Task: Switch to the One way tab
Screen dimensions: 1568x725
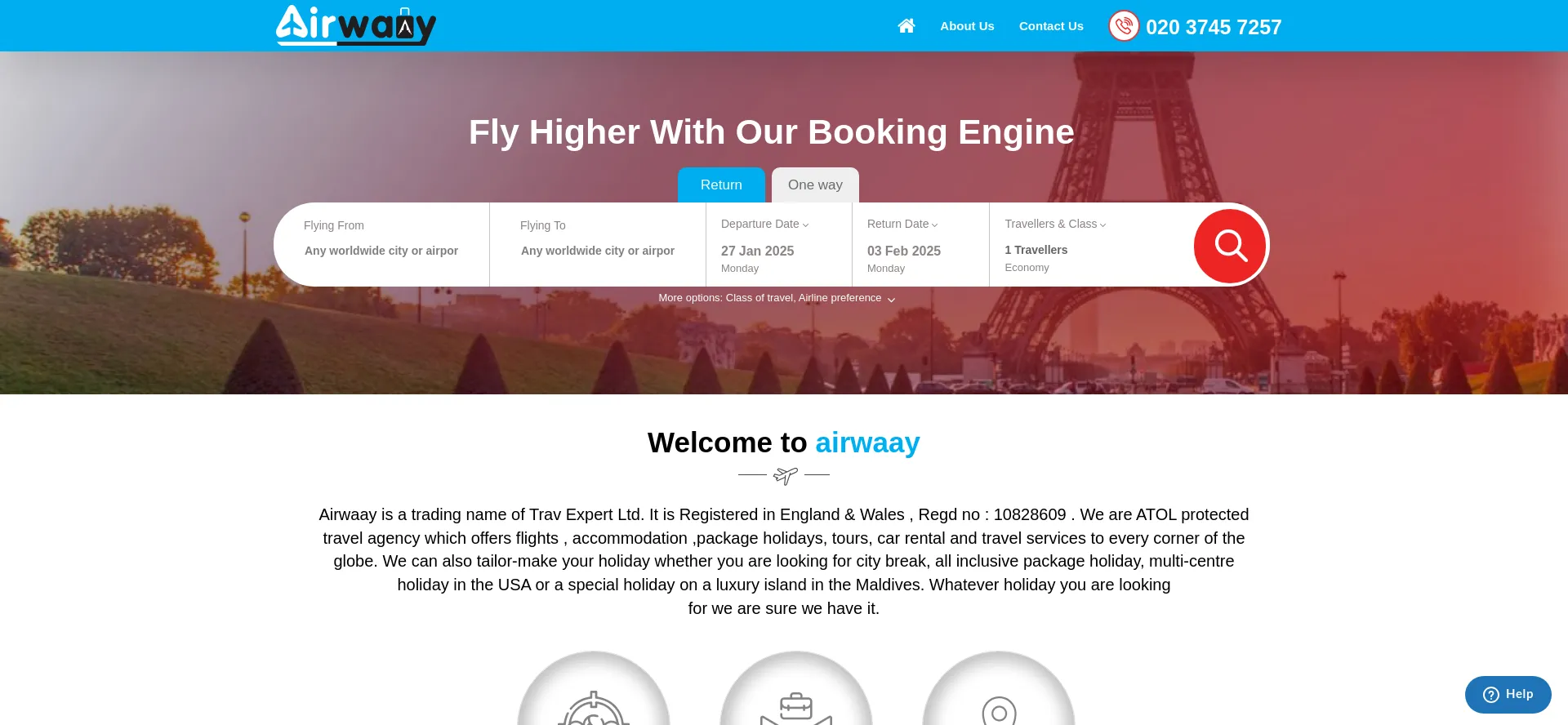Action: point(815,185)
